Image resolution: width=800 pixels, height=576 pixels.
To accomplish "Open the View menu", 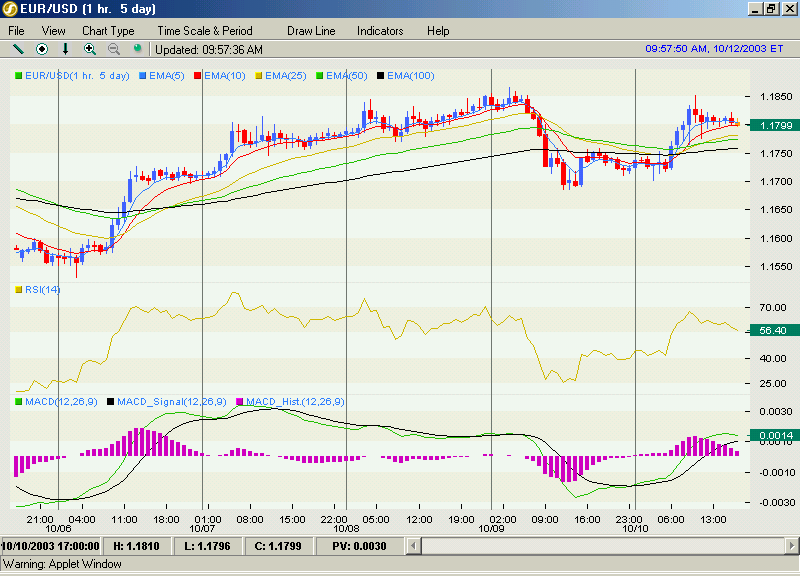I will [x=54, y=31].
